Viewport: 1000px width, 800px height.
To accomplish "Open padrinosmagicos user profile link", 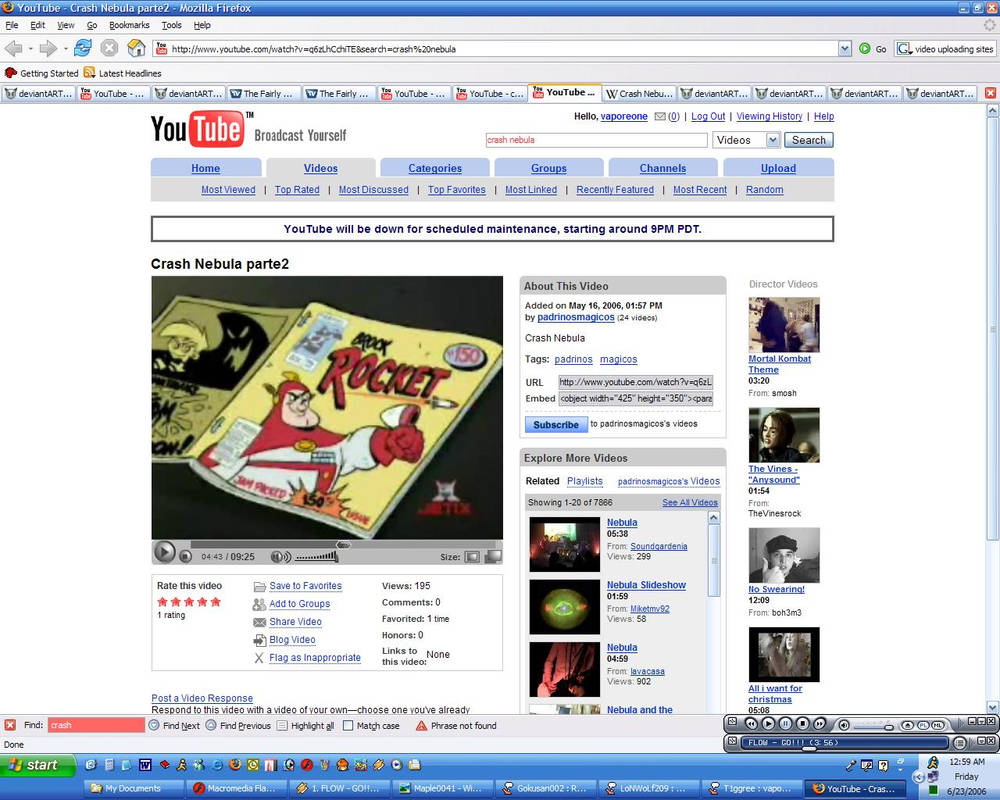I will click(576, 317).
